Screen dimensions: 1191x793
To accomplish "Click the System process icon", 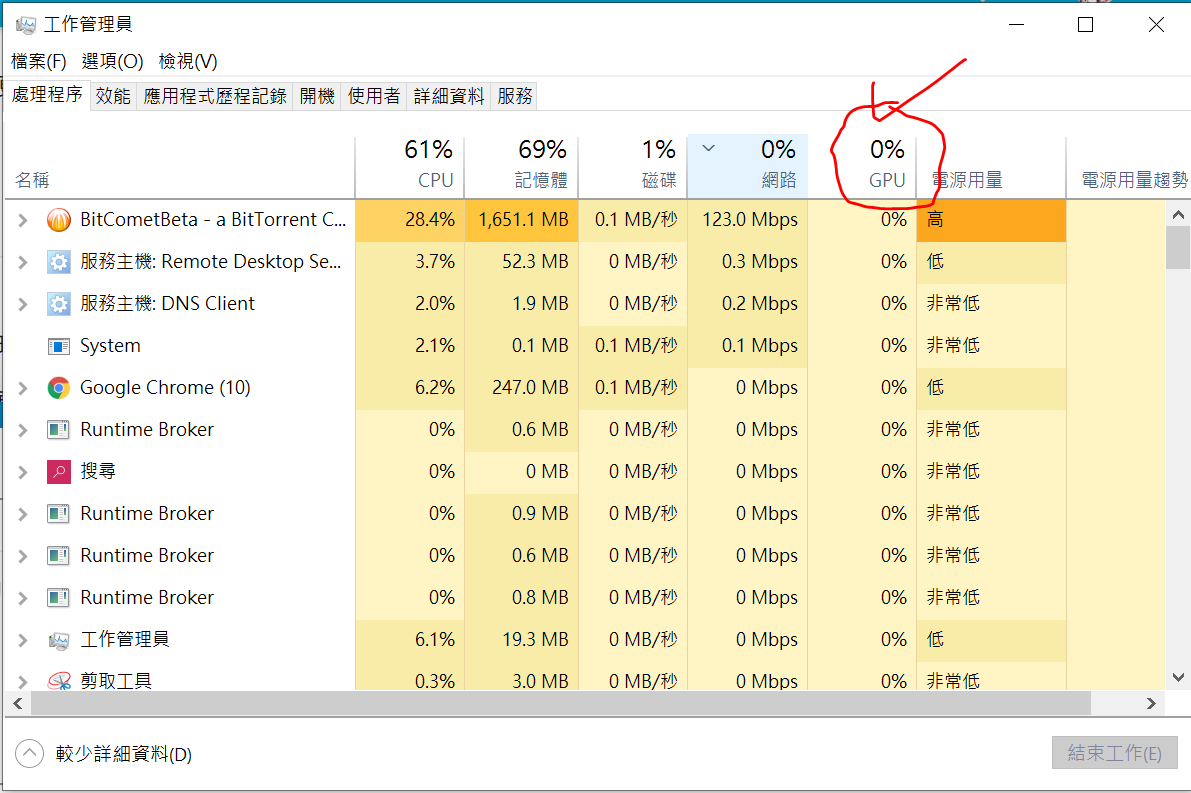I will coord(59,346).
